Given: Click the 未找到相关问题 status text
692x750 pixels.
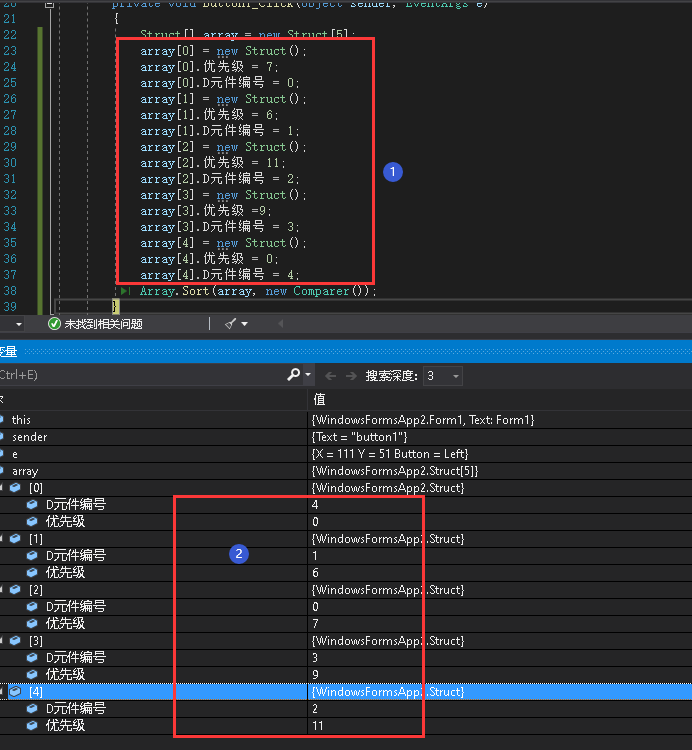Looking at the screenshot, I should (x=104, y=324).
